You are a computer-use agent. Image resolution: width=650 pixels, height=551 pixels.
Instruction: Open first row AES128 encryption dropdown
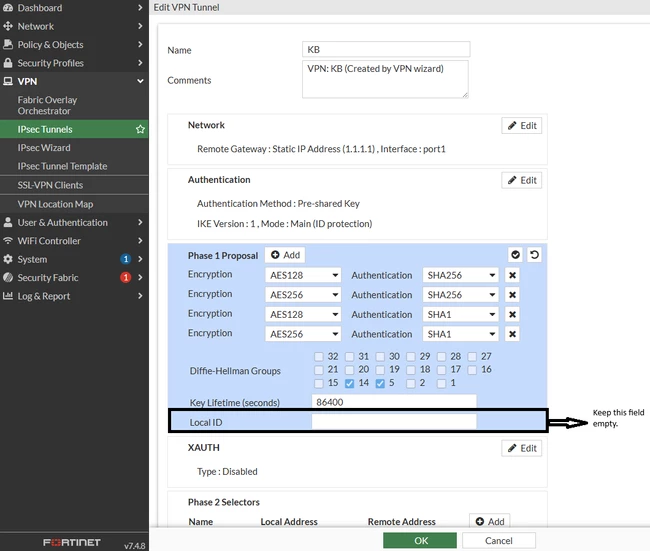click(303, 275)
